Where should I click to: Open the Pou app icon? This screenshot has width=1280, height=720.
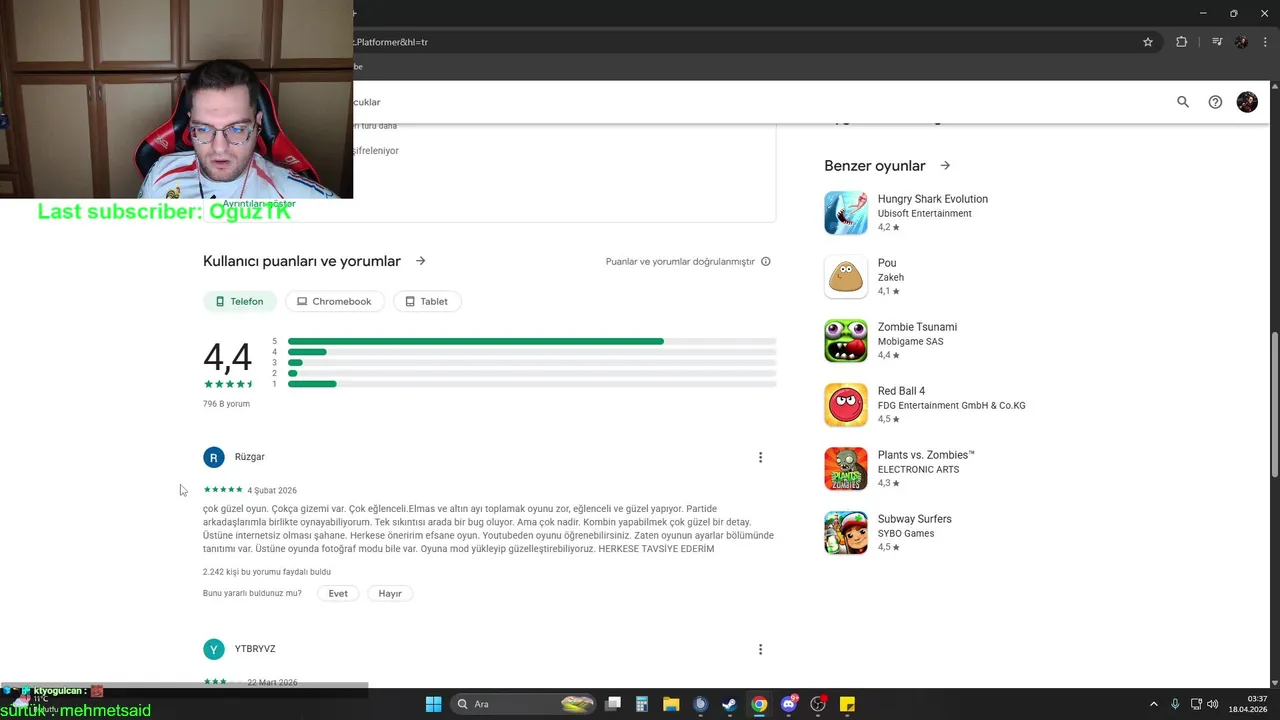846,277
